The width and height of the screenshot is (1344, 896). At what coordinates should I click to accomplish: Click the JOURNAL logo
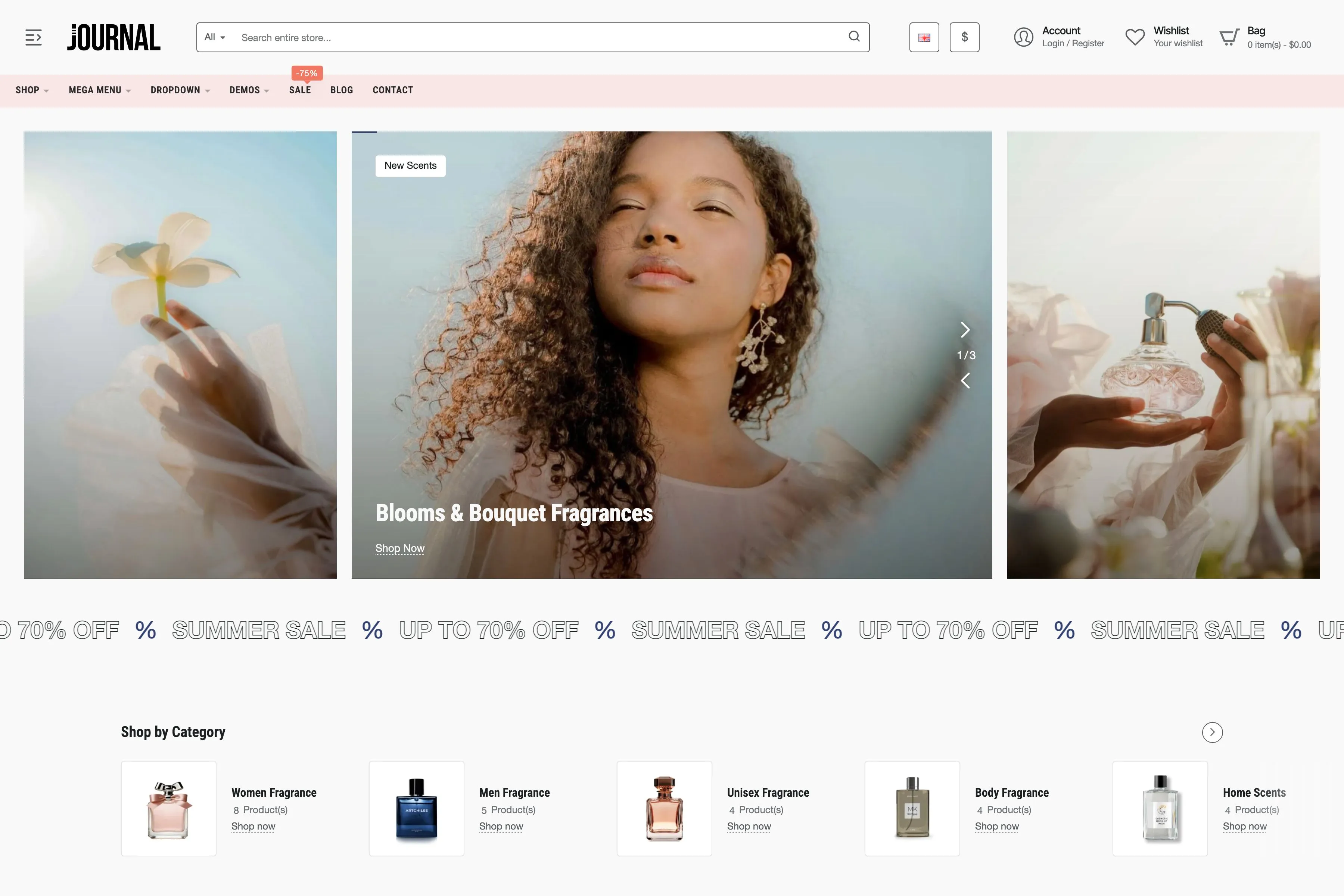click(x=114, y=37)
